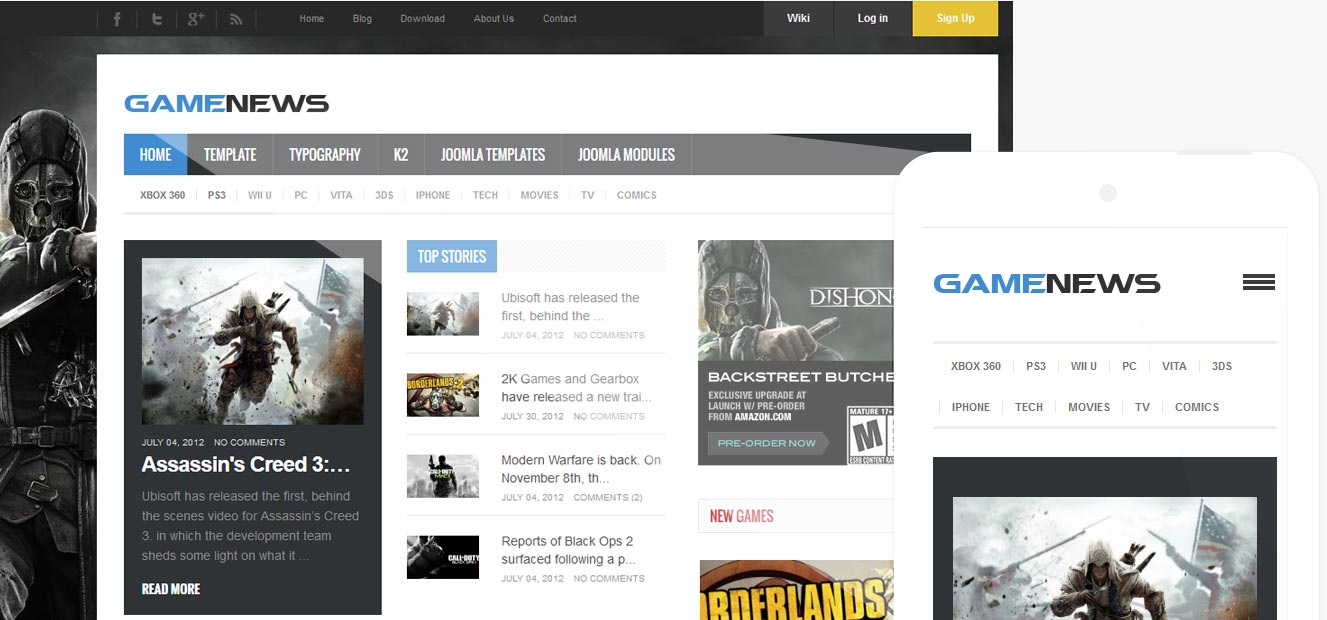Open the Google Plus social icon

point(196,19)
